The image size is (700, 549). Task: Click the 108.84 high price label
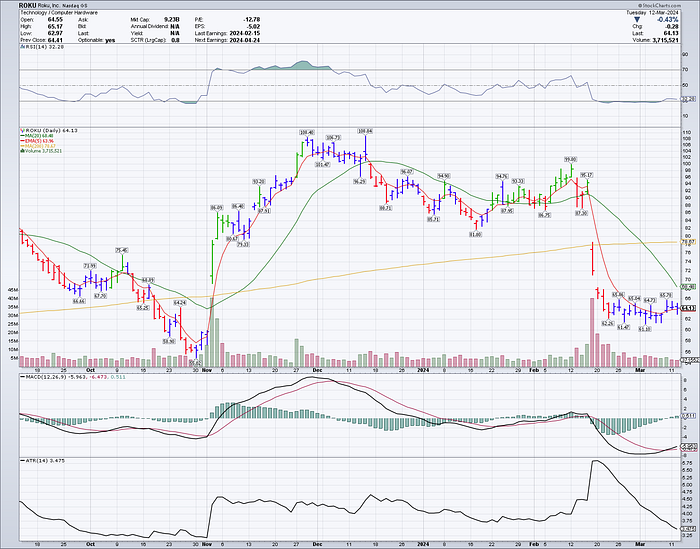tap(365, 131)
